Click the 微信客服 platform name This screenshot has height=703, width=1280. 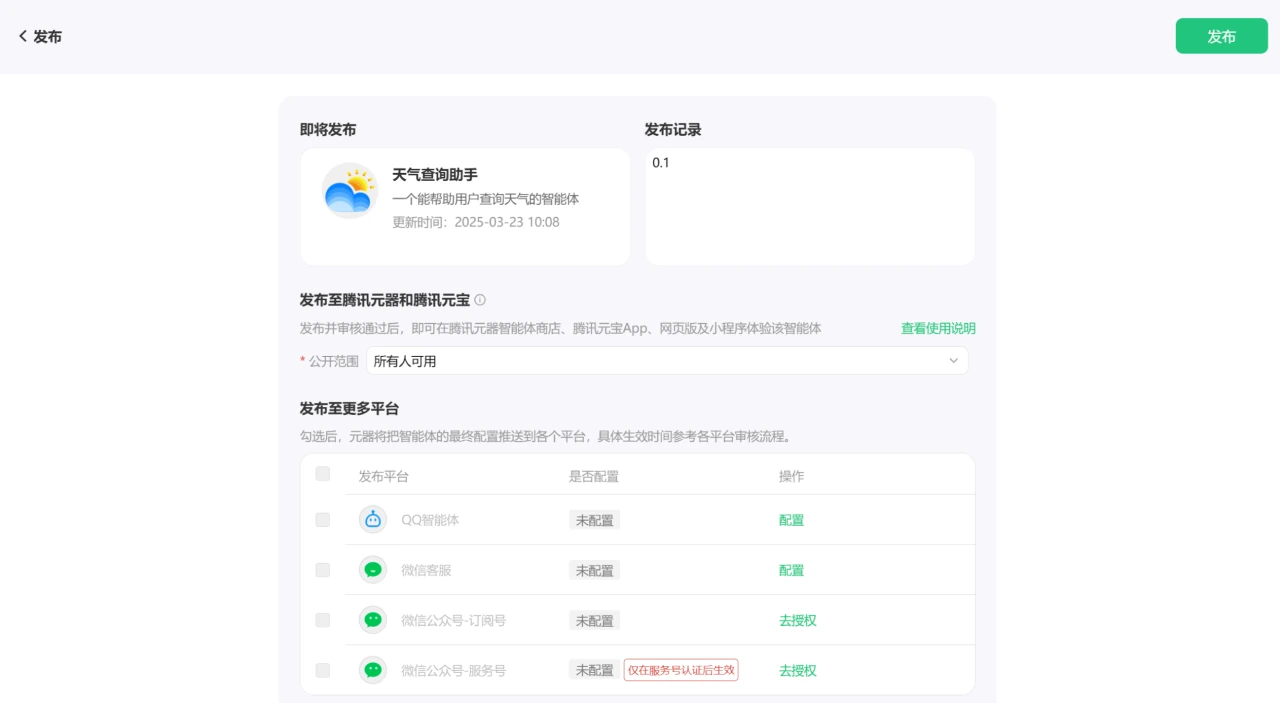[426, 570]
